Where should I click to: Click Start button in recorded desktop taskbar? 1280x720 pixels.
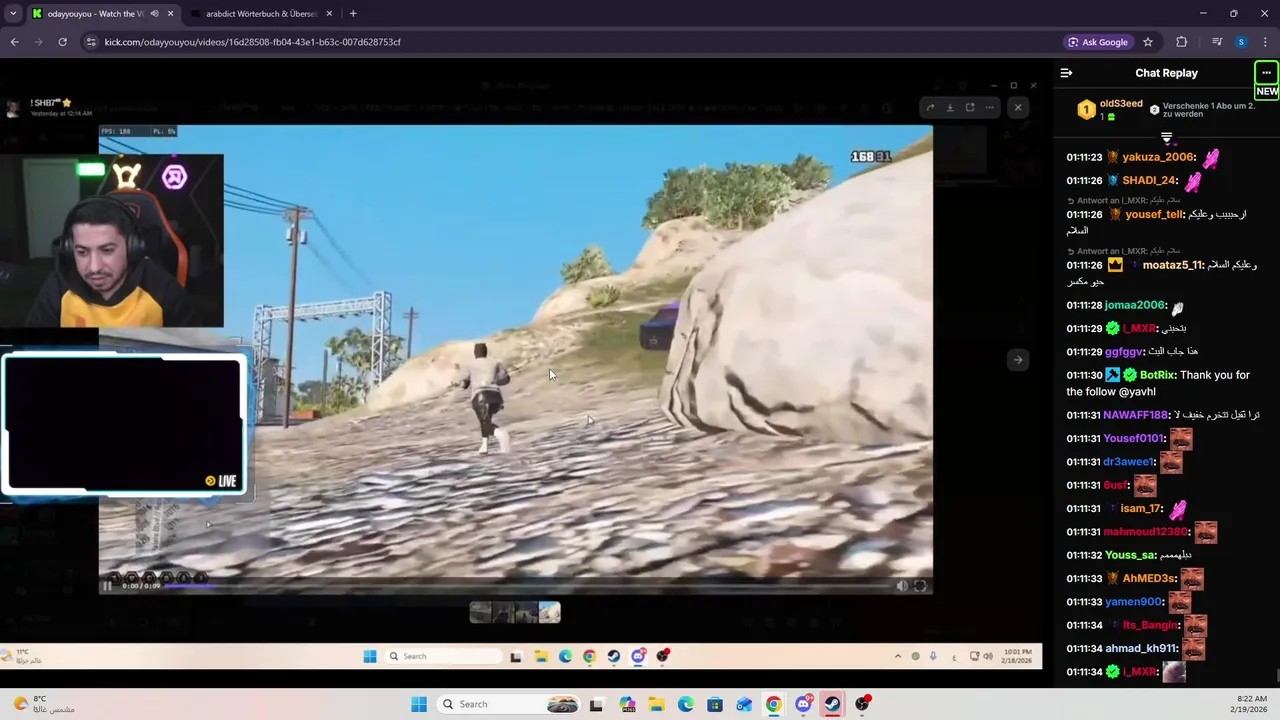click(x=370, y=656)
